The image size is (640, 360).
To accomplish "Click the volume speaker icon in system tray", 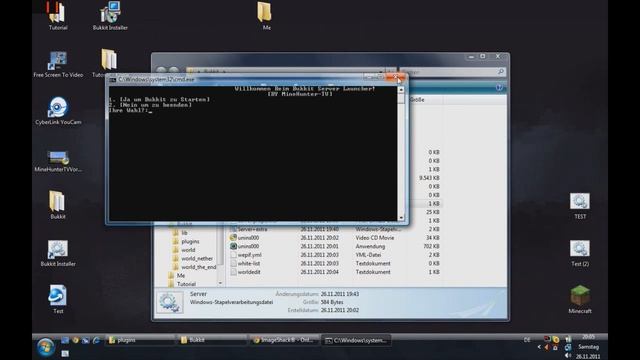I will click(x=568, y=356).
